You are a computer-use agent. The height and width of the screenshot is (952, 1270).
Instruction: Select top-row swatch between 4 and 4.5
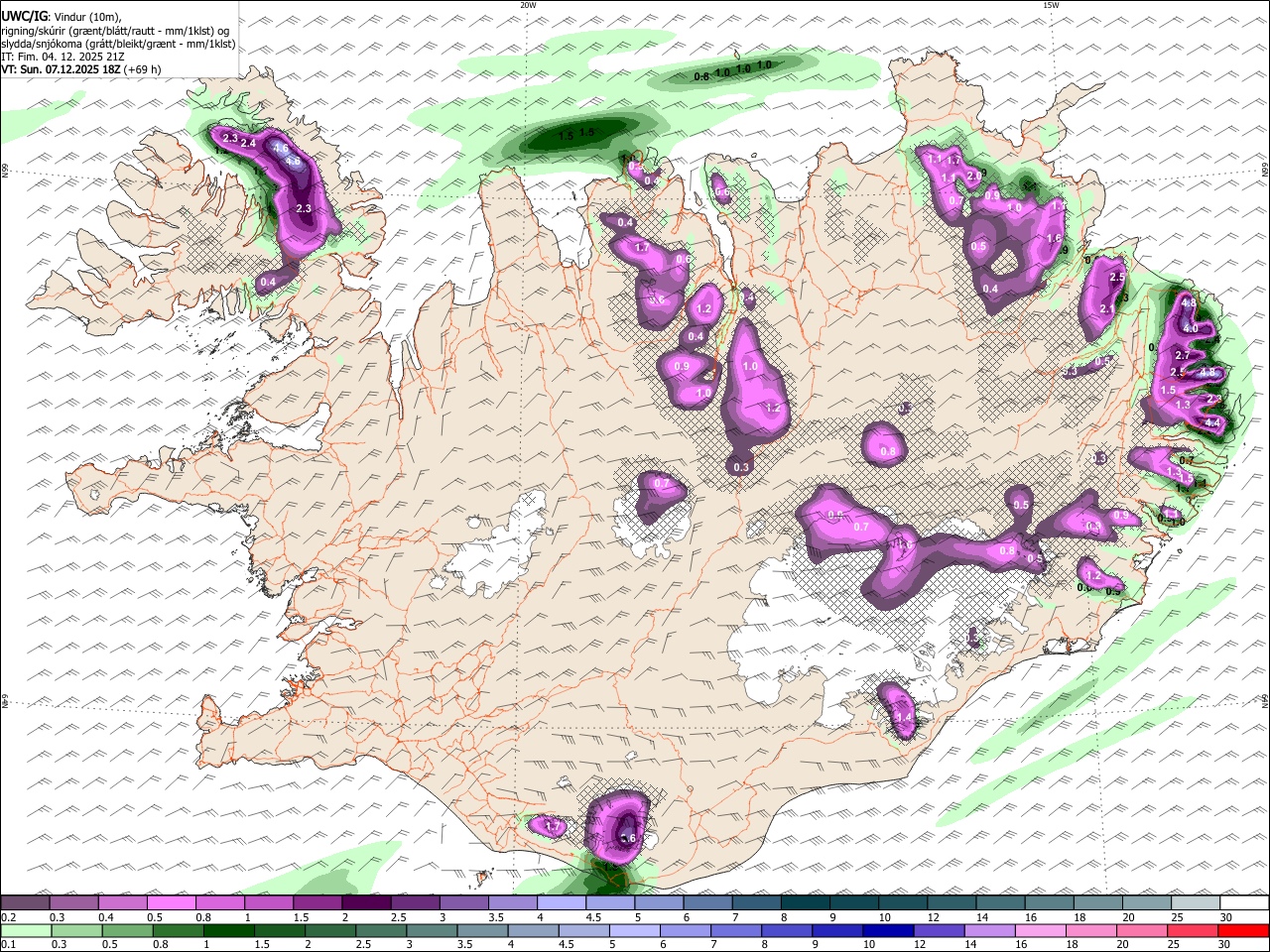562,903
